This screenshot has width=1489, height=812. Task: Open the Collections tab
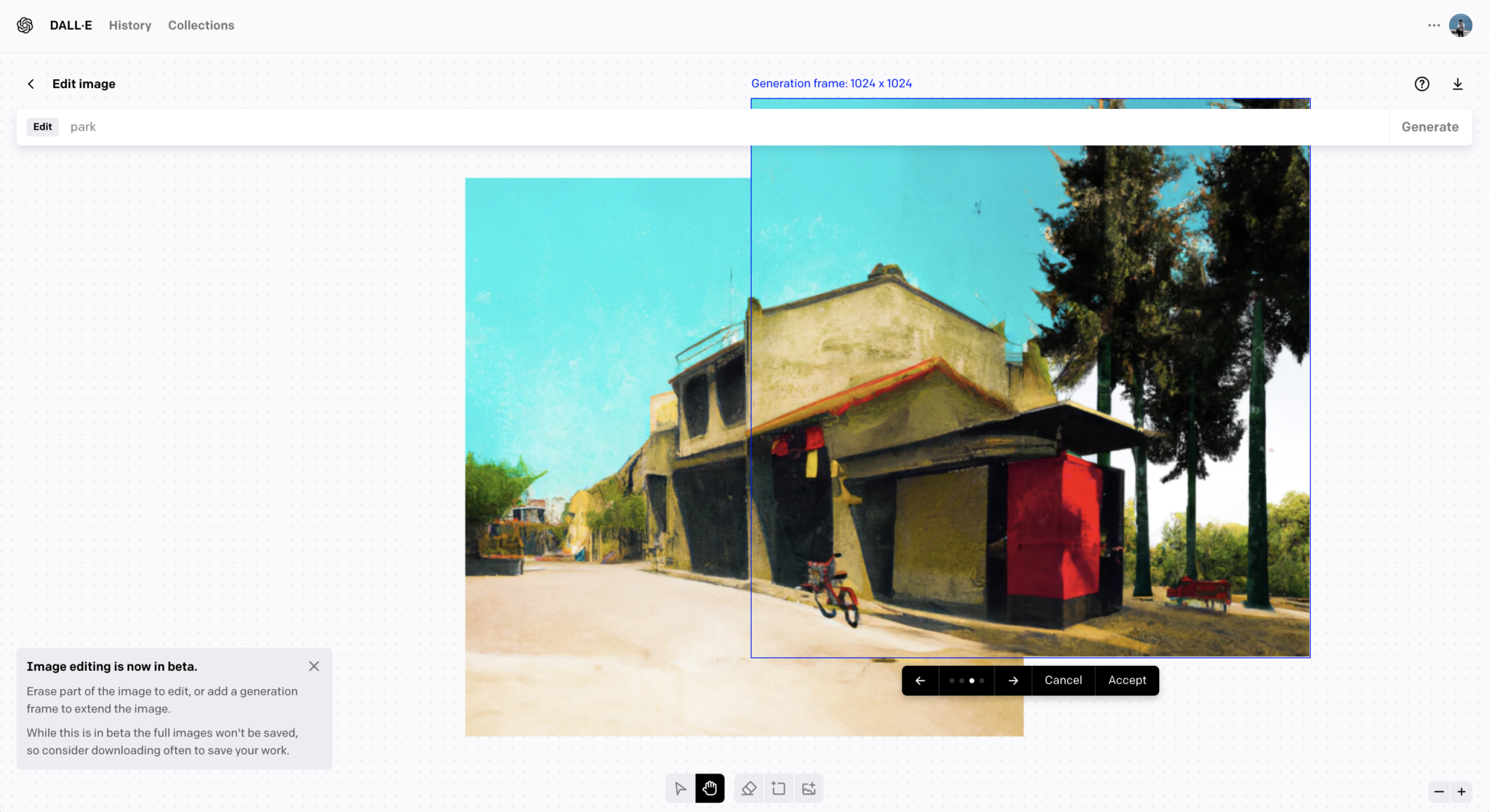coord(201,25)
